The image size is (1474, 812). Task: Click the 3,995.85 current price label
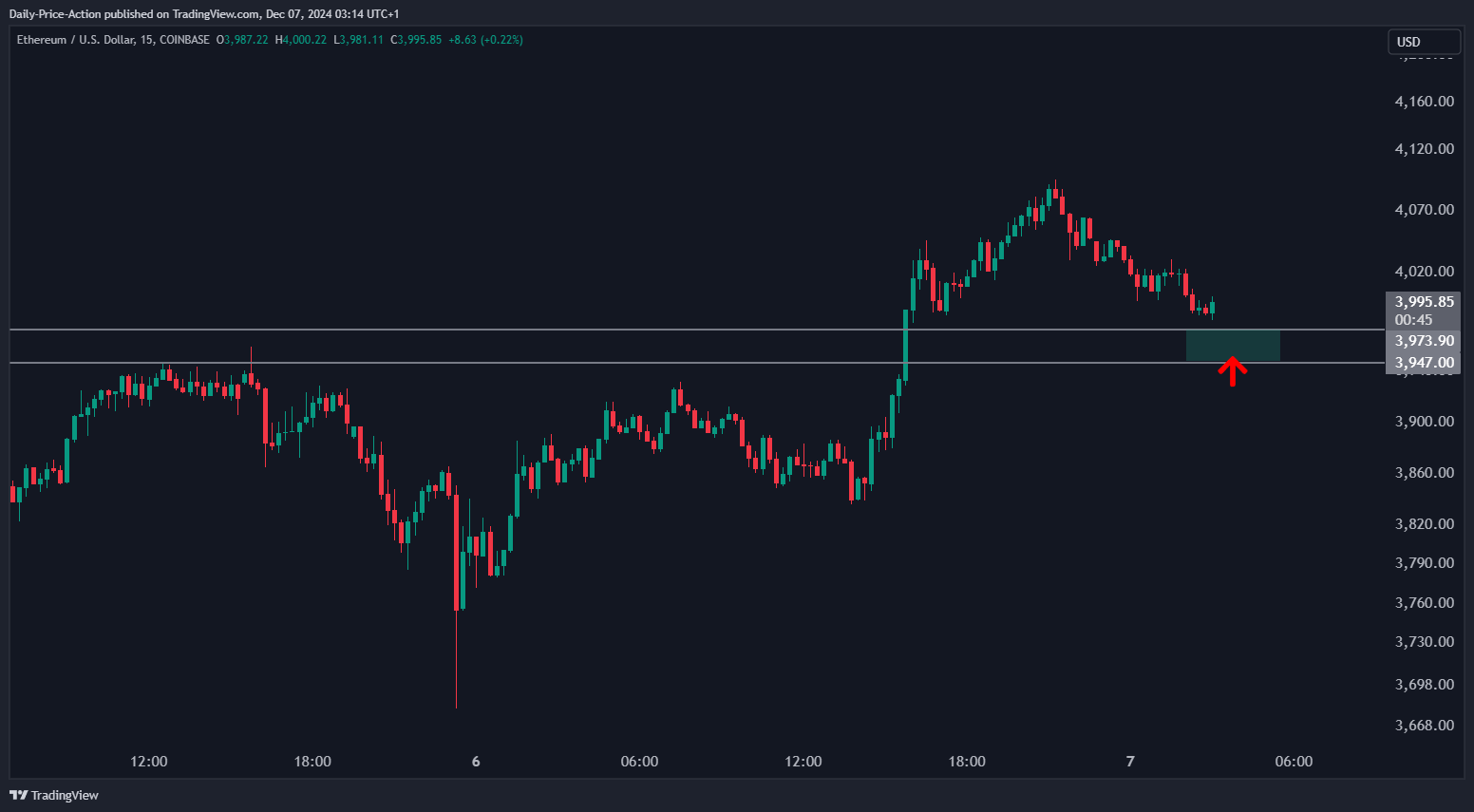click(x=1424, y=302)
